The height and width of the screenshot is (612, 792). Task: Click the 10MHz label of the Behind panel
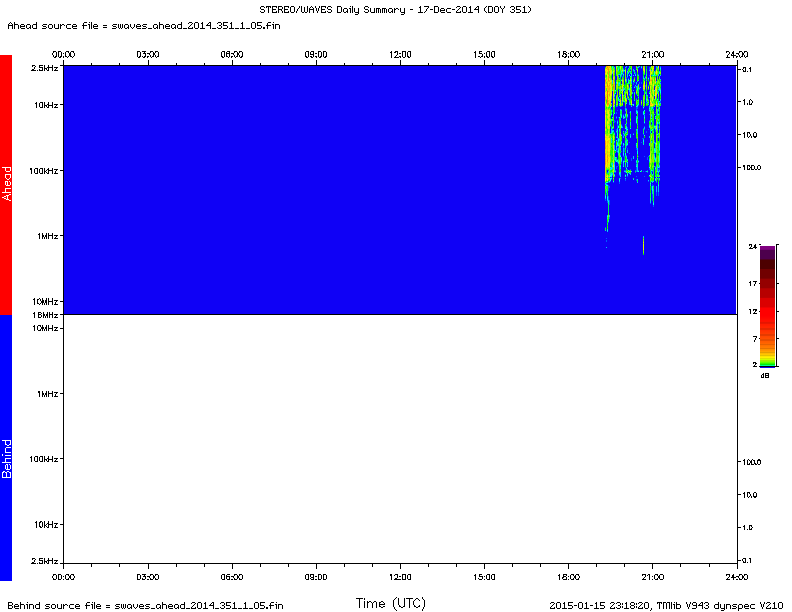tap(45, 328)
